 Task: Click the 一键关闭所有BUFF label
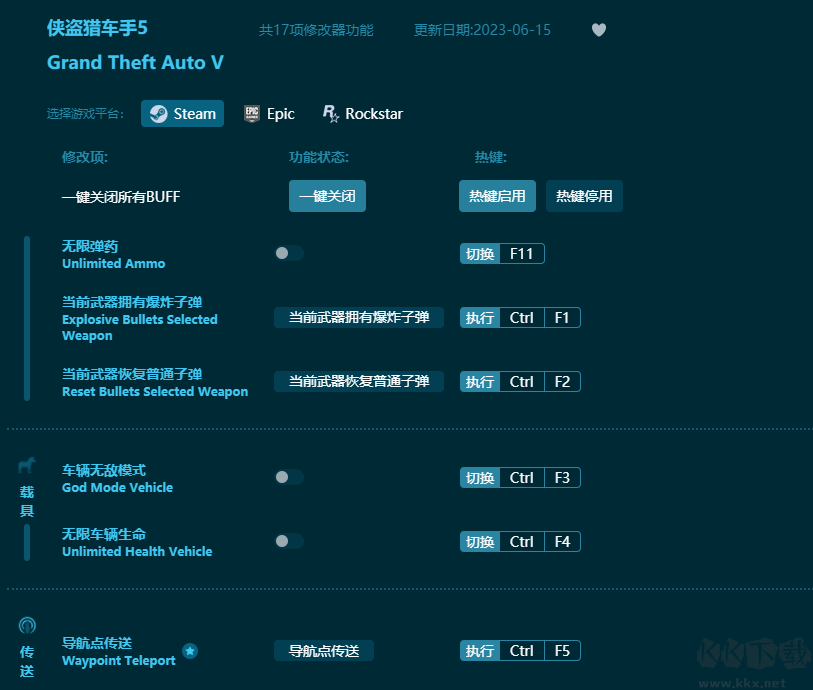(x=121, y=197)
